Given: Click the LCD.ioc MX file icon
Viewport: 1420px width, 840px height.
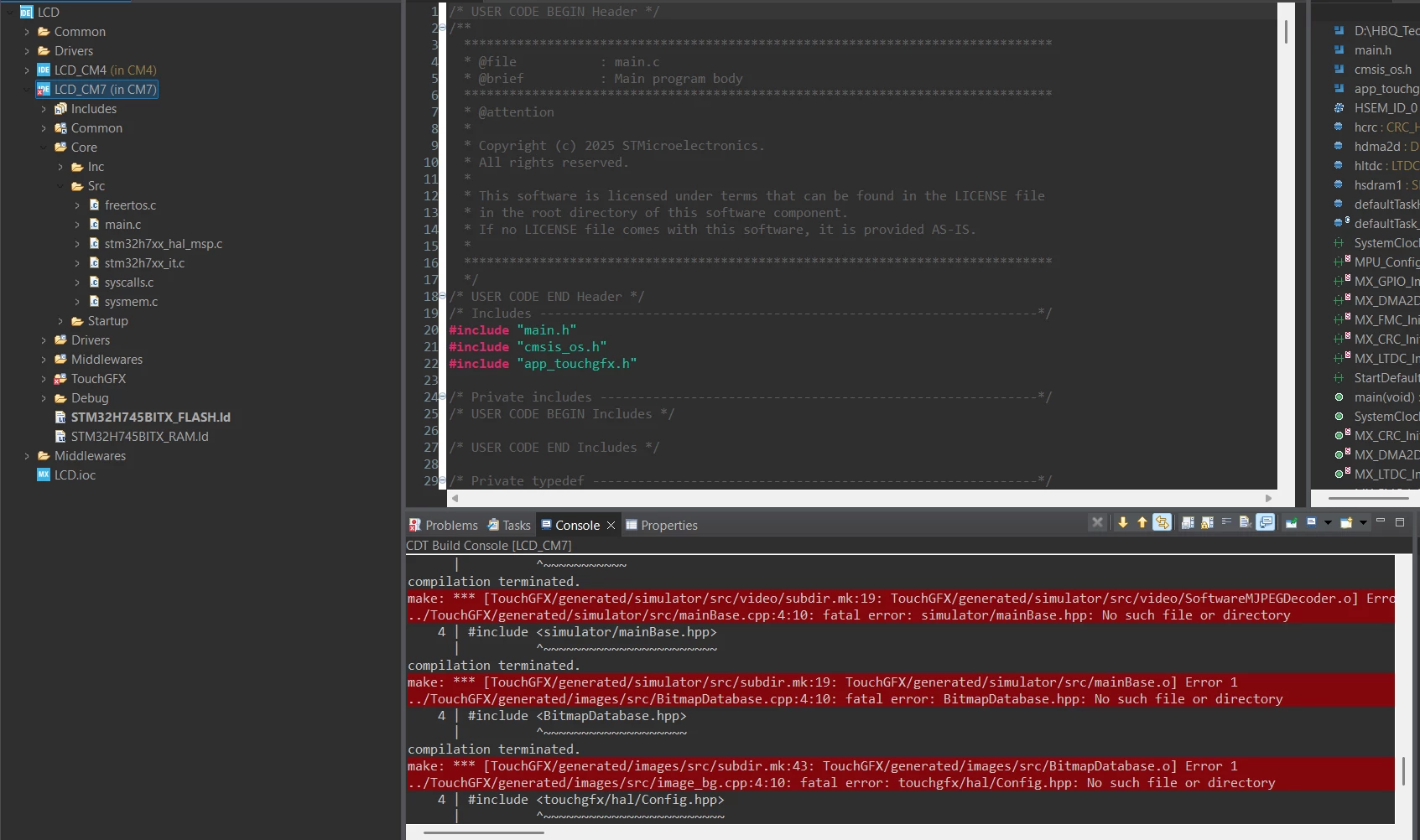Looking at the screenshot, I should click(x=44, y=474).
